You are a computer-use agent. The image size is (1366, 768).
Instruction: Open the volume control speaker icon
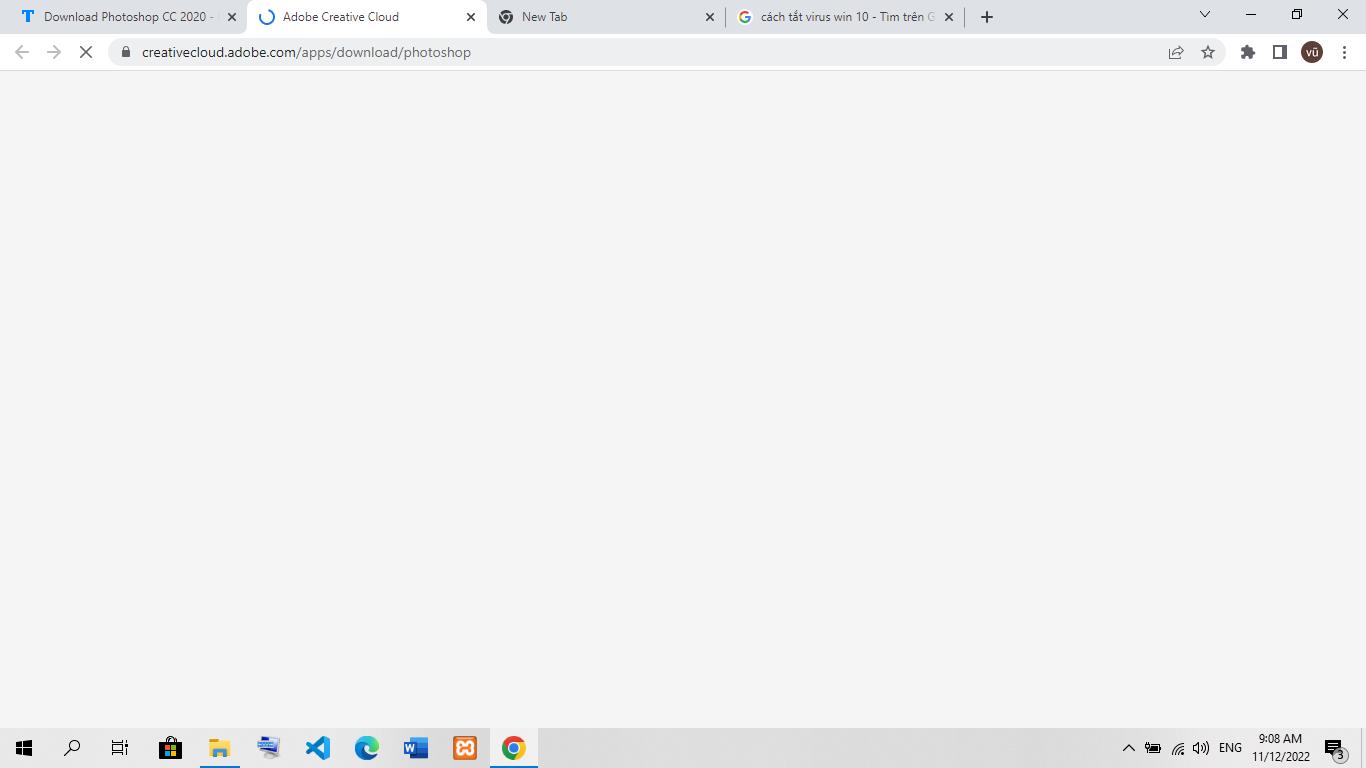[1201, 748]
